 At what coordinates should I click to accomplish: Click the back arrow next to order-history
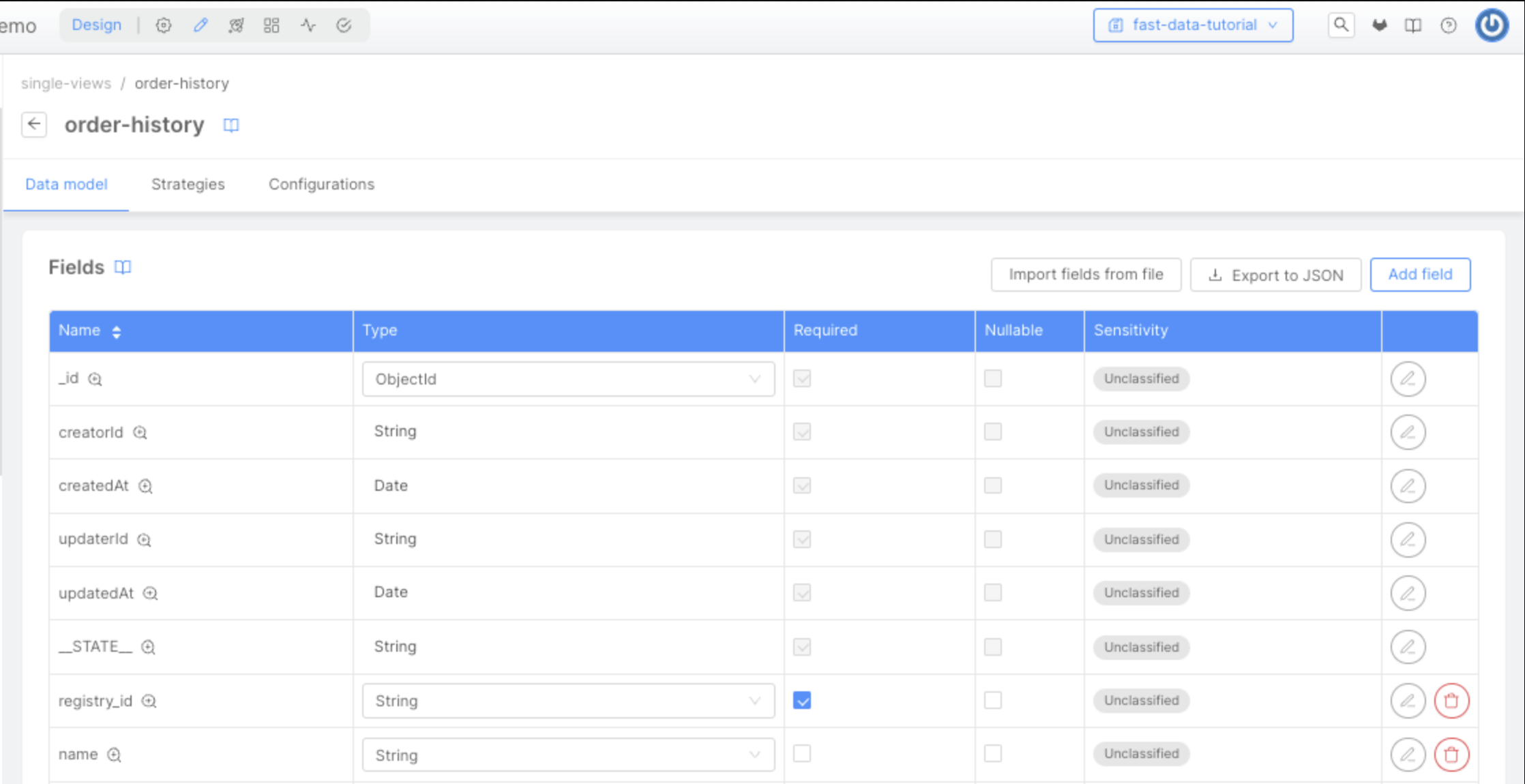[x=33, y=125]
